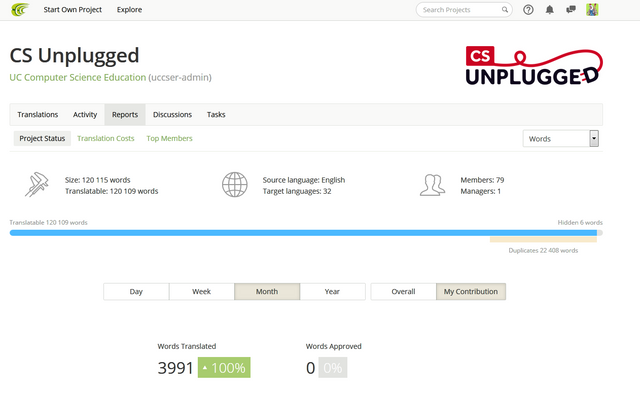Click the 3991 words translated value
The width and height of the screenshot is (640, 393).
coord(175,368)
